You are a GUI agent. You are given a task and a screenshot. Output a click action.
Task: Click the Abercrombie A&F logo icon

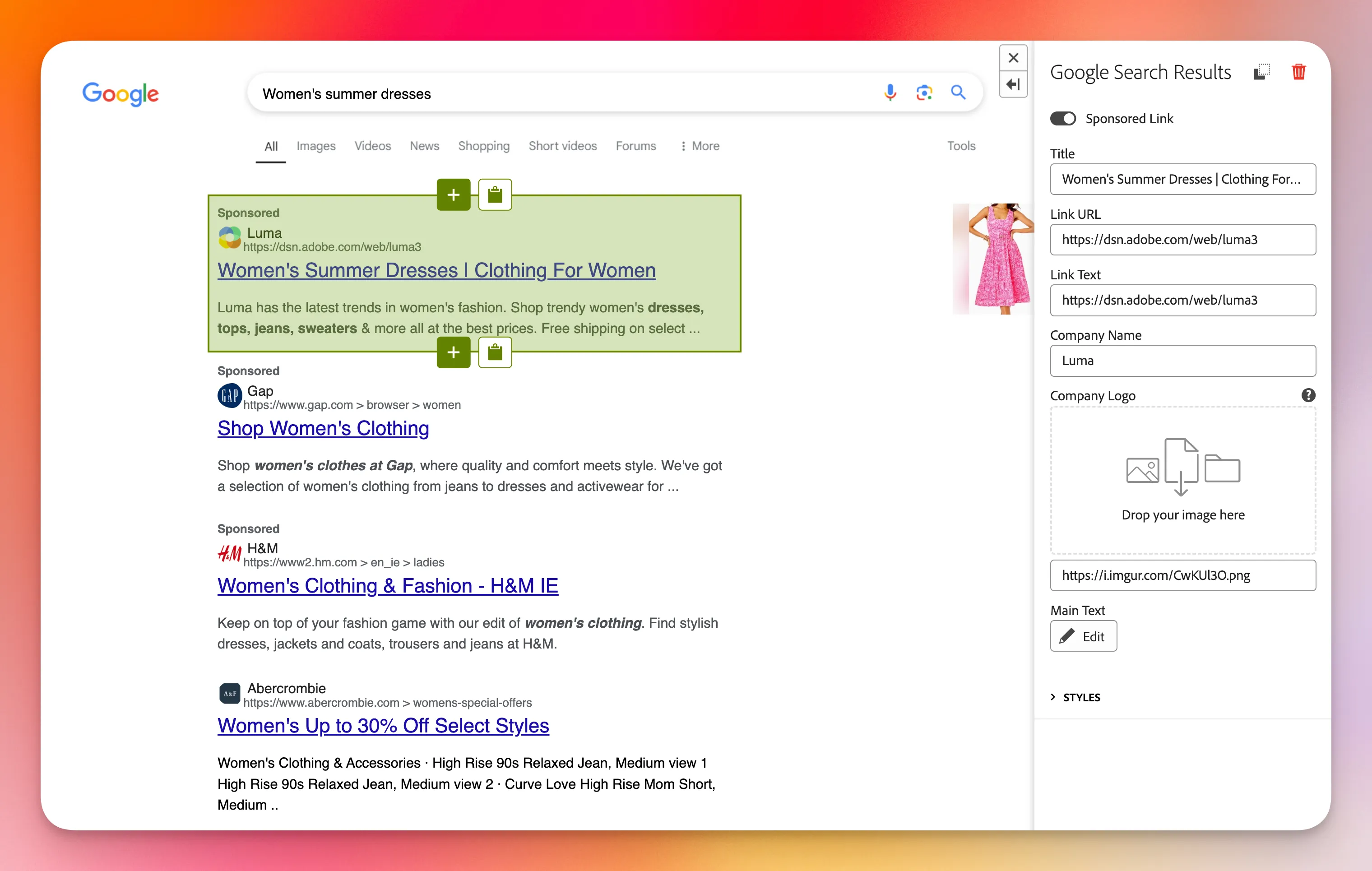[230, 693]
